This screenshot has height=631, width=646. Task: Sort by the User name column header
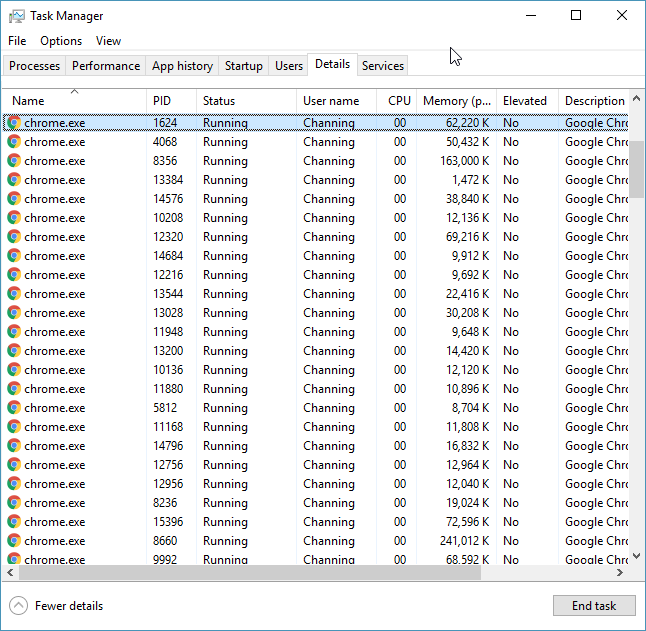tap(336, 100)
